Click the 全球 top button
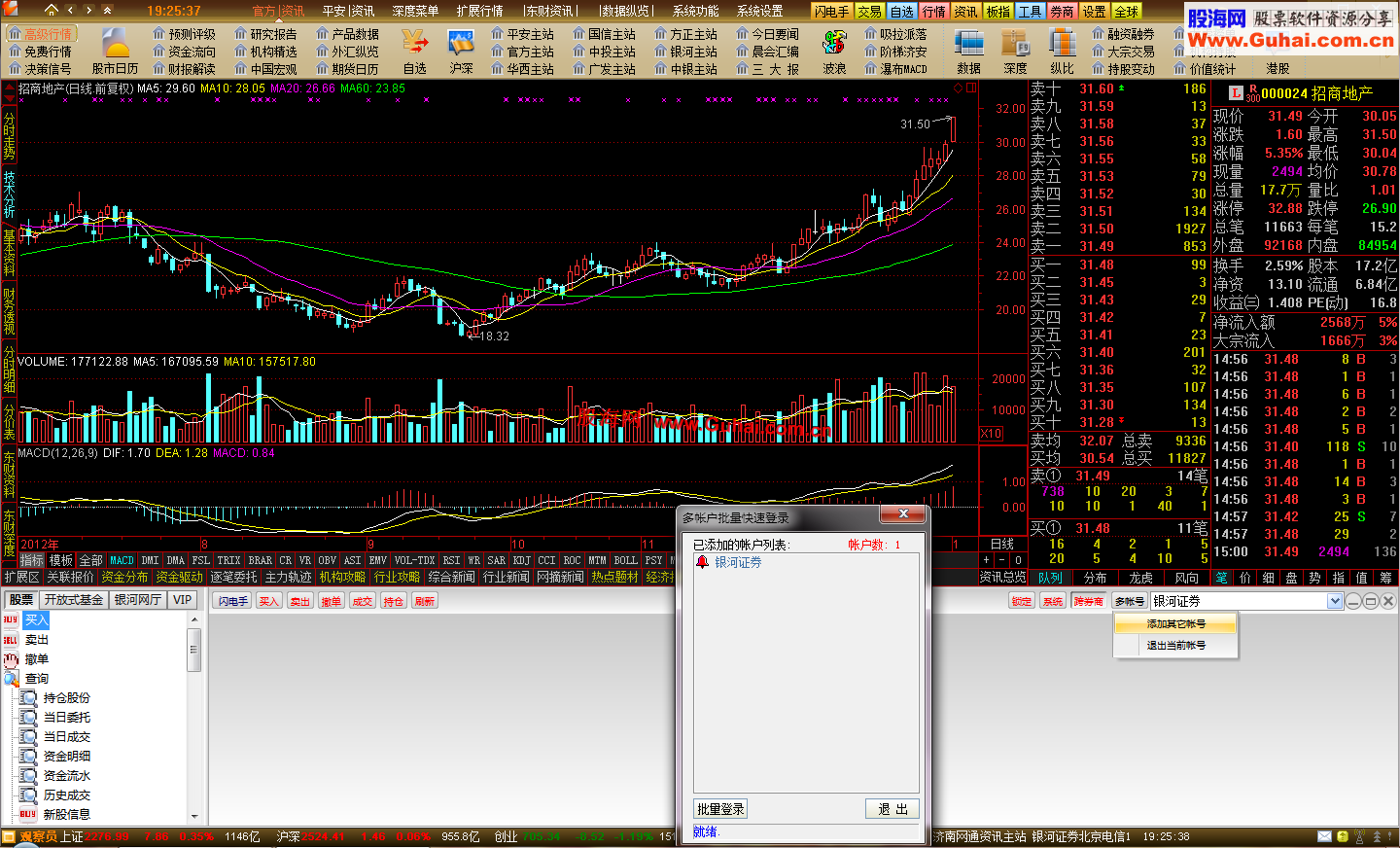The image size is (1400, 848). tap(1126, 11)
